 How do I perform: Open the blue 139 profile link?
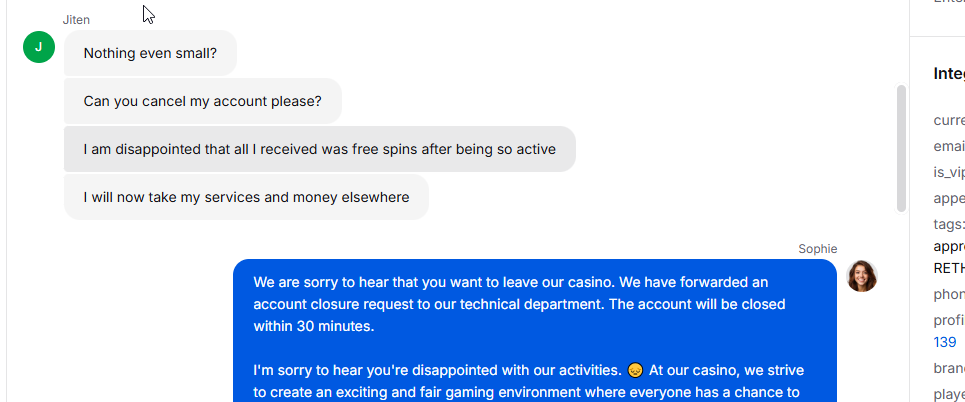[x=945, y=342]
